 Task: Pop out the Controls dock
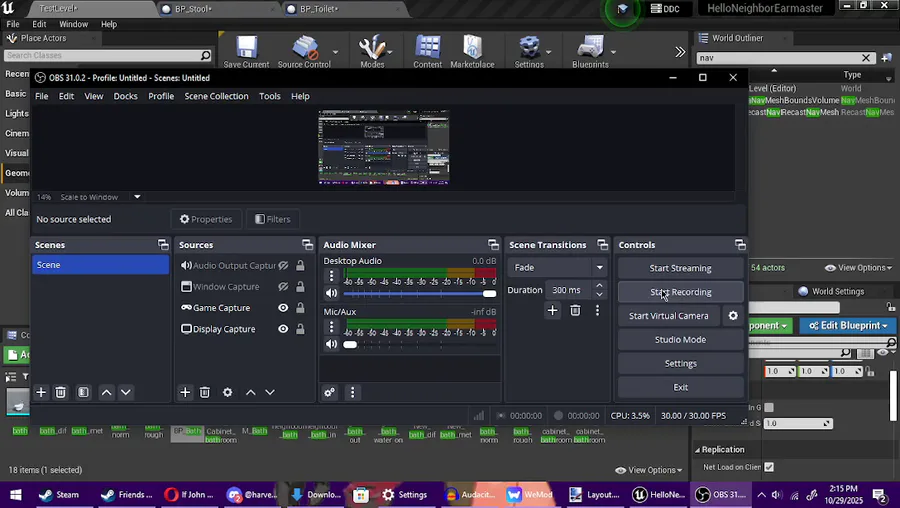pyautogui.click(x=740, y=245)
